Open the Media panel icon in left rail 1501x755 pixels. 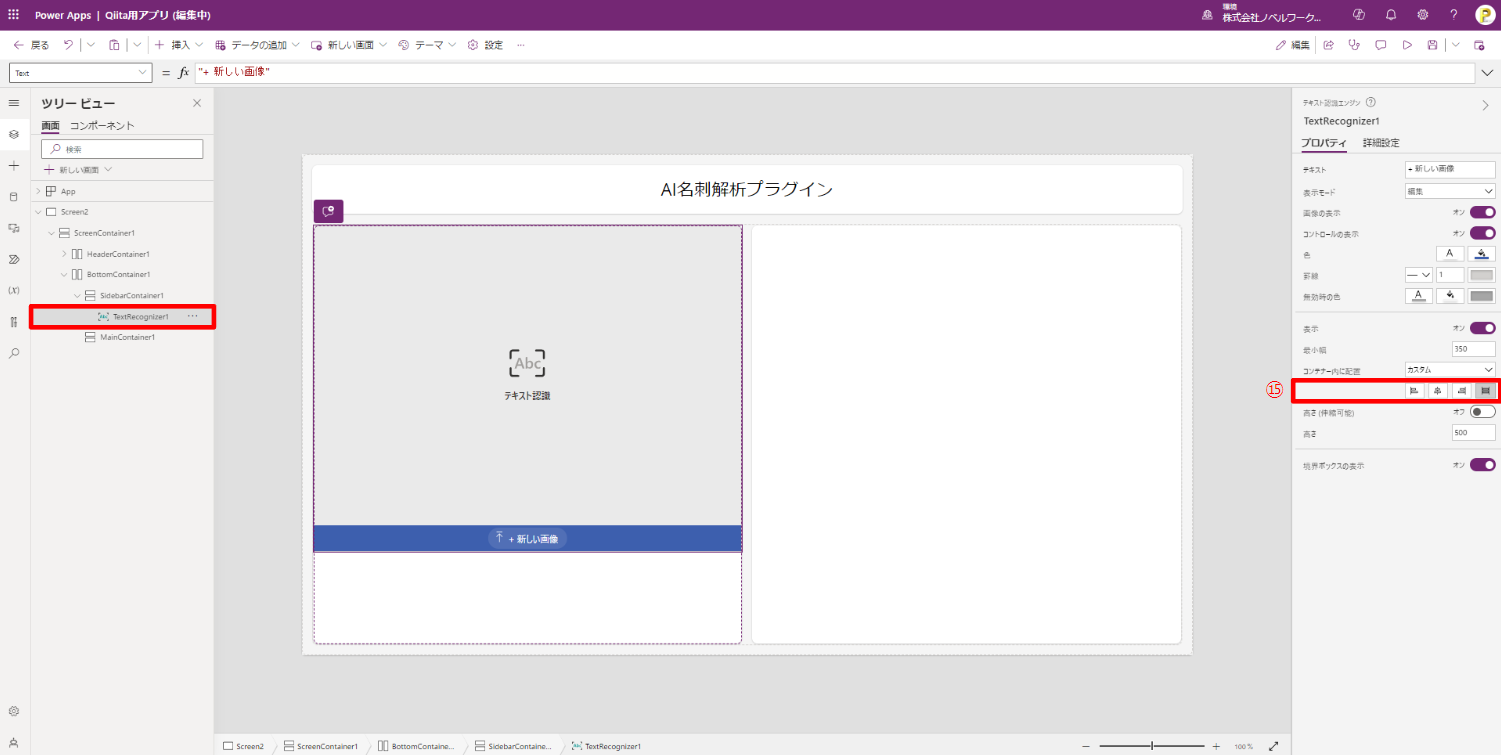point(14,226)
